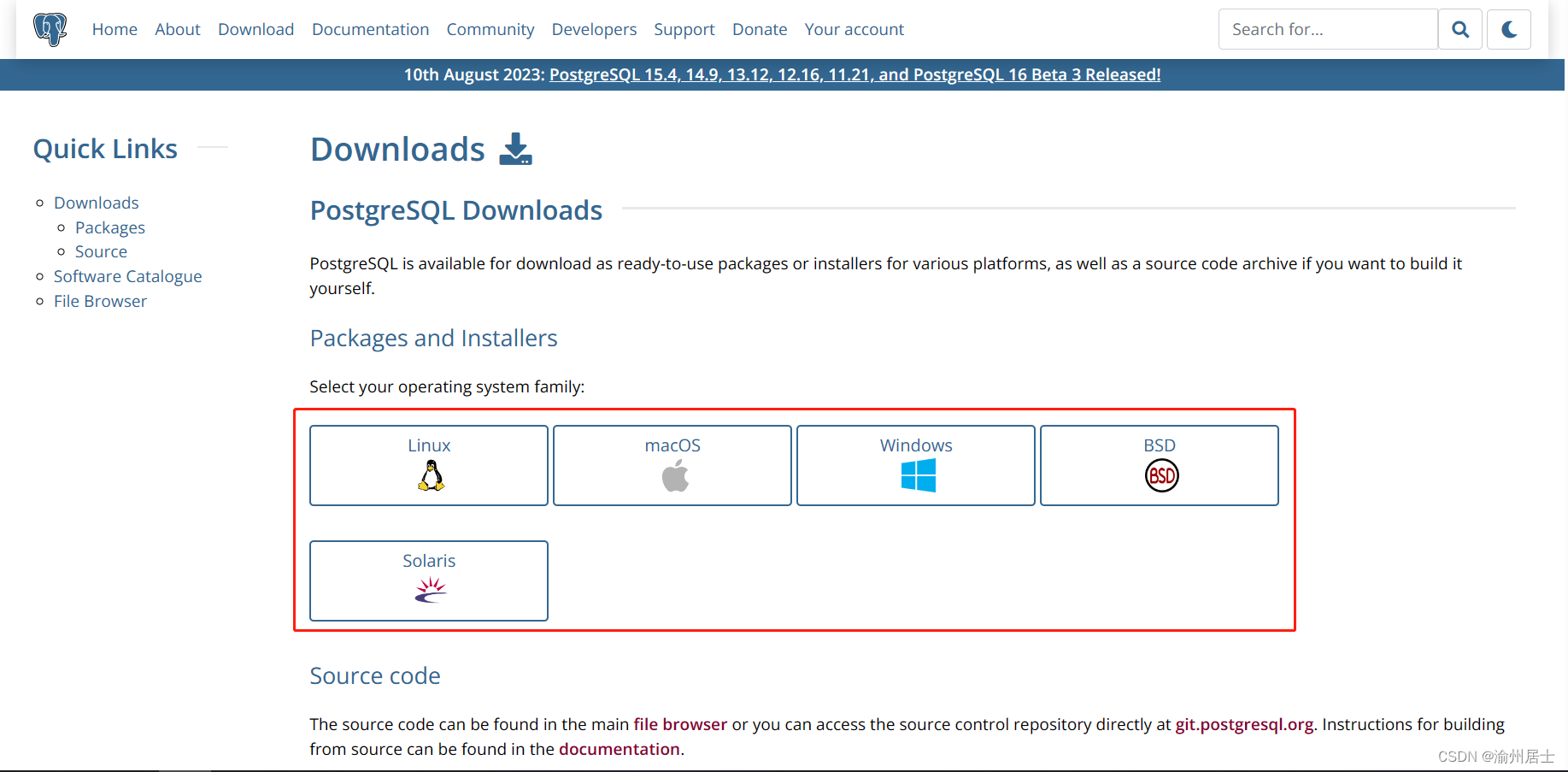Open File Browser quick link
This screenshot has width=1568, height=772.
click(100, 301)
